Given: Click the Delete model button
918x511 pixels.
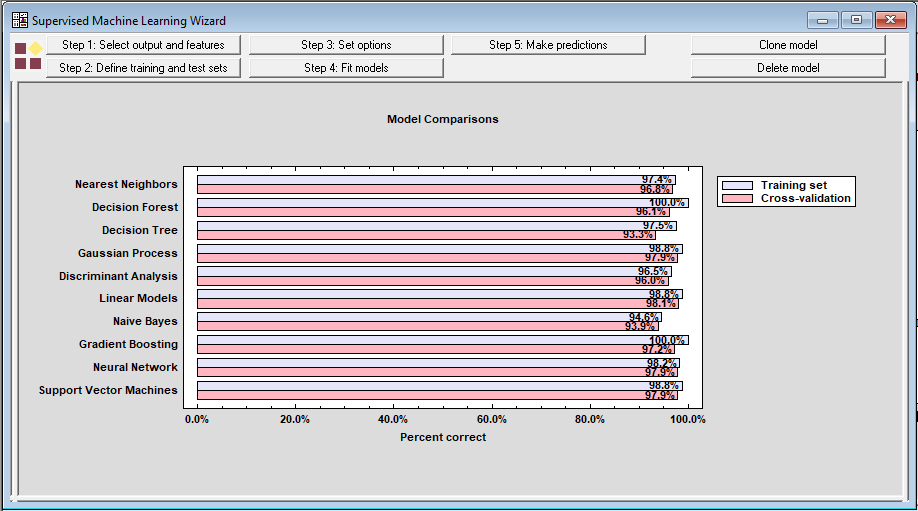Looking at the screenshot, I should coord(788,68).
